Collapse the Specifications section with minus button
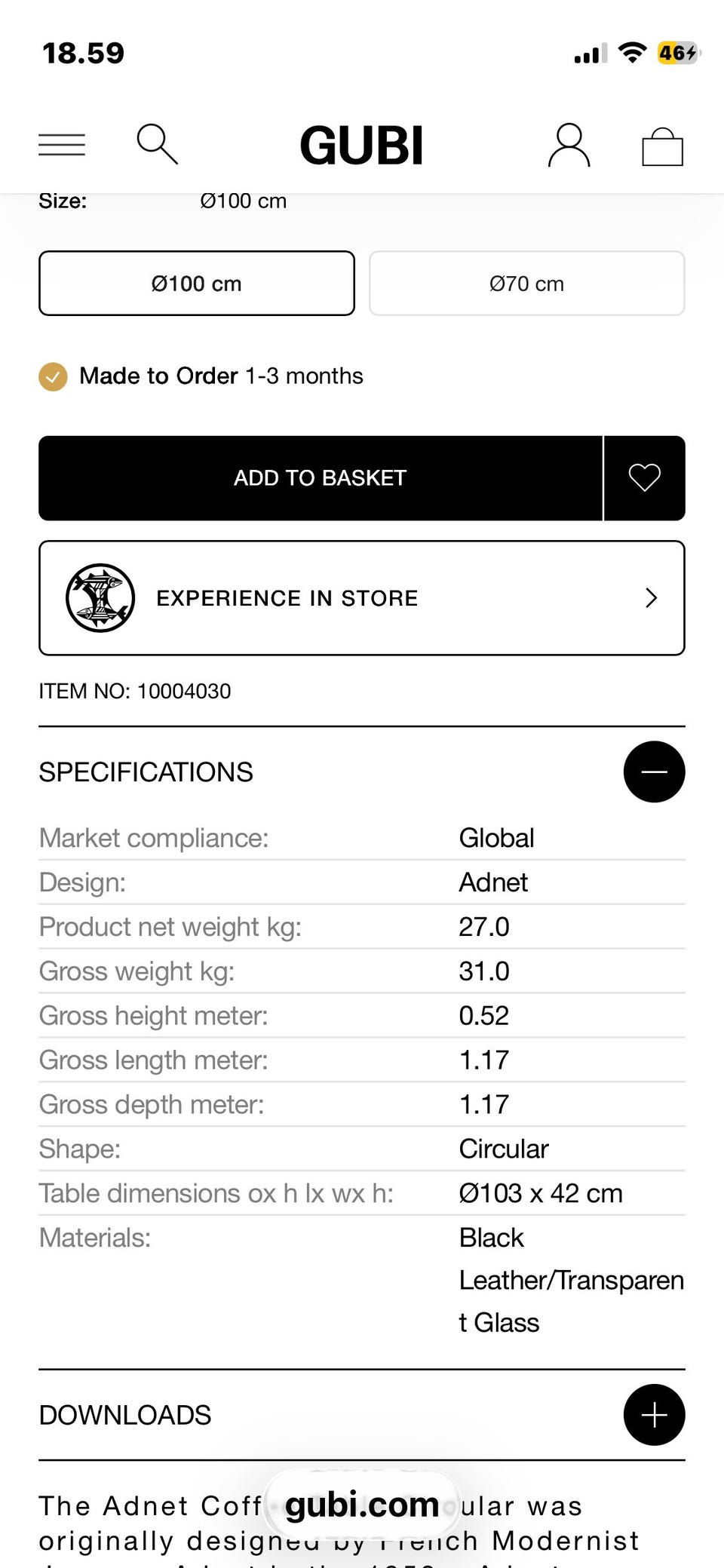Image resolution: width=724 pixels, height=1568 pixels. (x=654, y=772)
